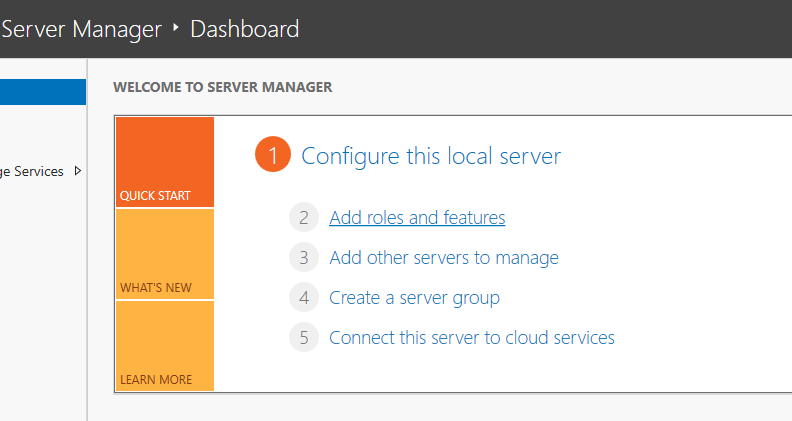Switch to the WHAT'S NEW tile

pyautogui.click(x=165, y=254)
